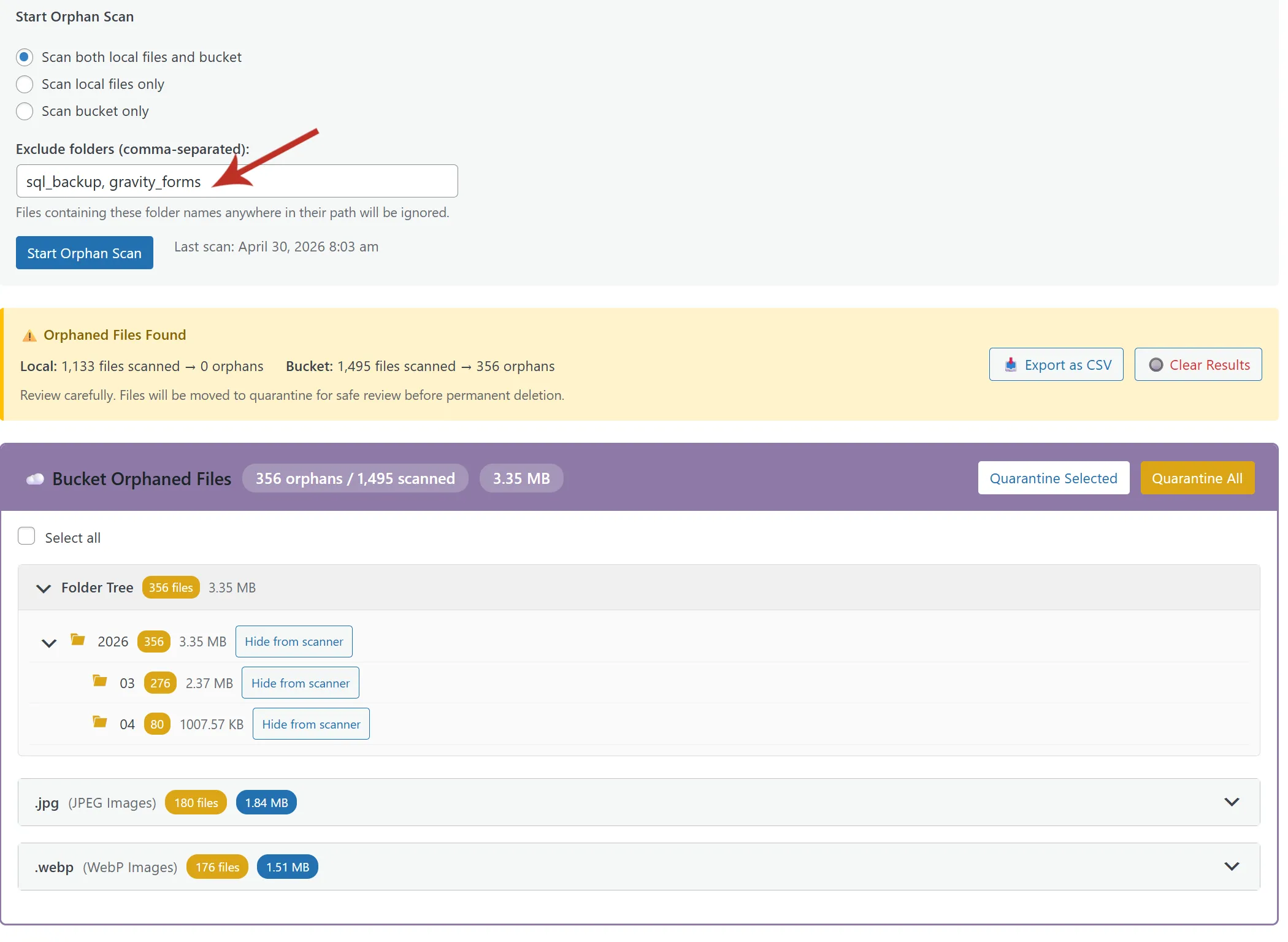Click the 176 files badge

click(x=217, y=867)
